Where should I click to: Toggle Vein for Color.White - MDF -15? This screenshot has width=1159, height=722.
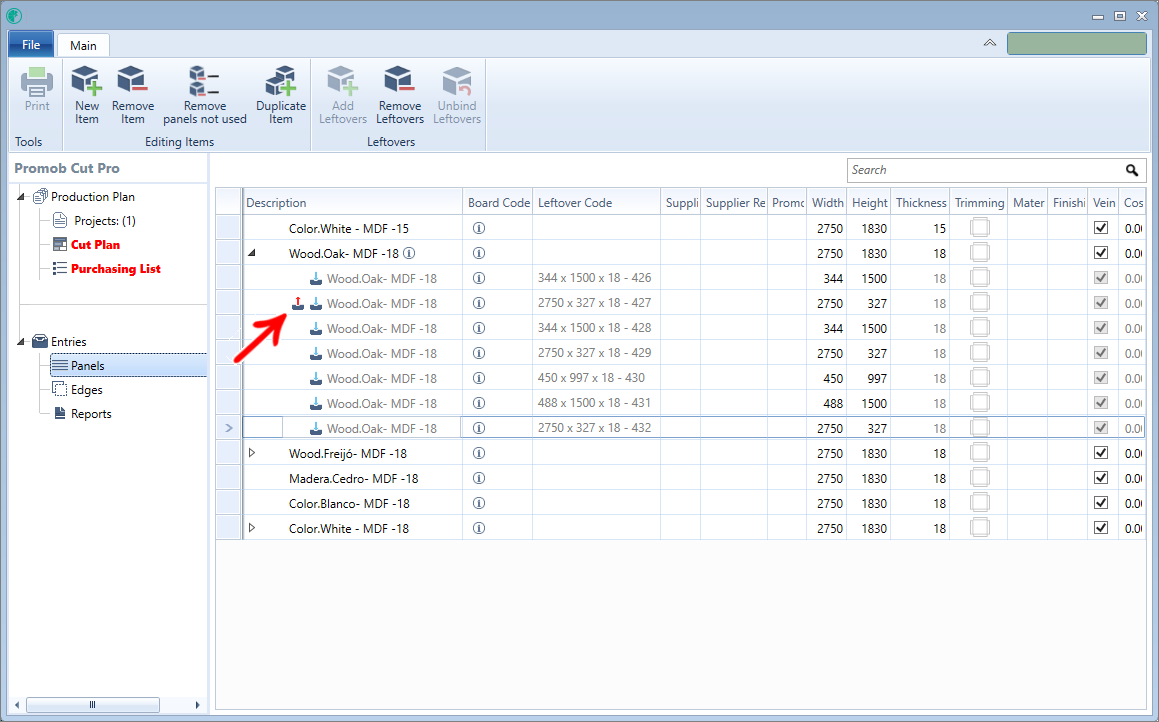[1101, 228]
